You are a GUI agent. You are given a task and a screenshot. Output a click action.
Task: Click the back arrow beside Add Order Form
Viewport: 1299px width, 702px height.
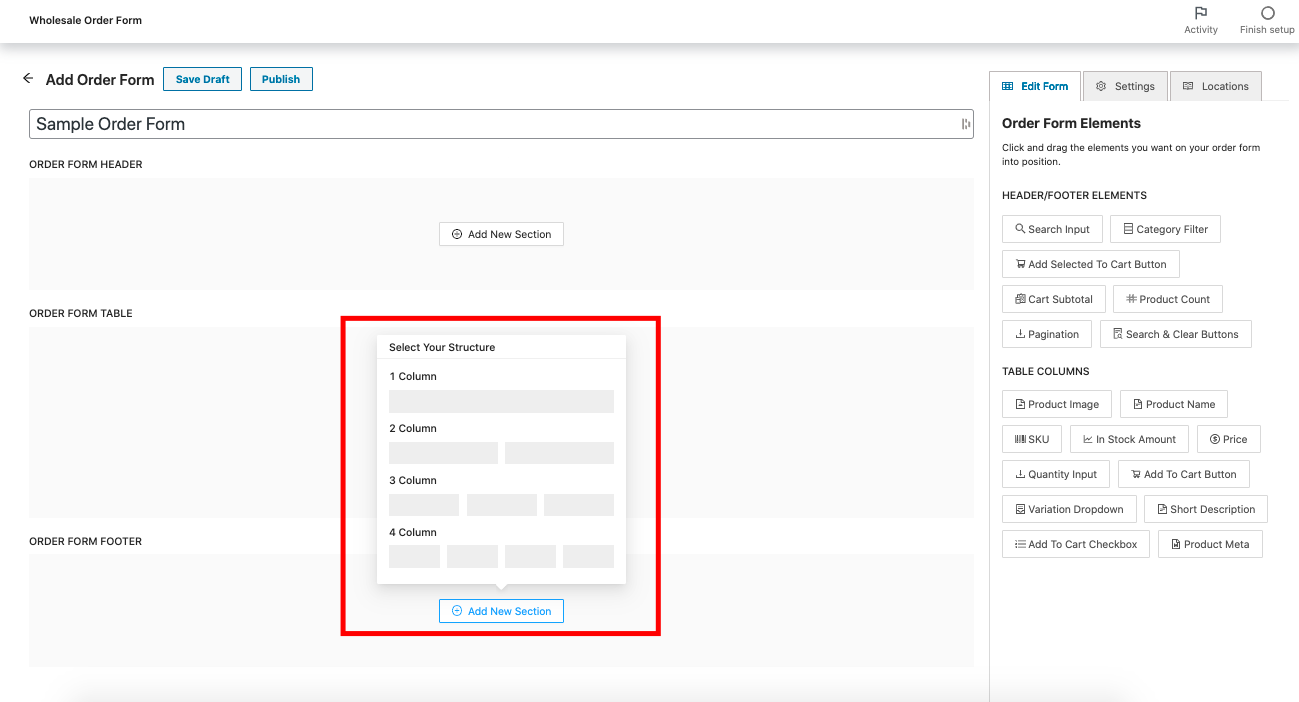coord(28,79)
